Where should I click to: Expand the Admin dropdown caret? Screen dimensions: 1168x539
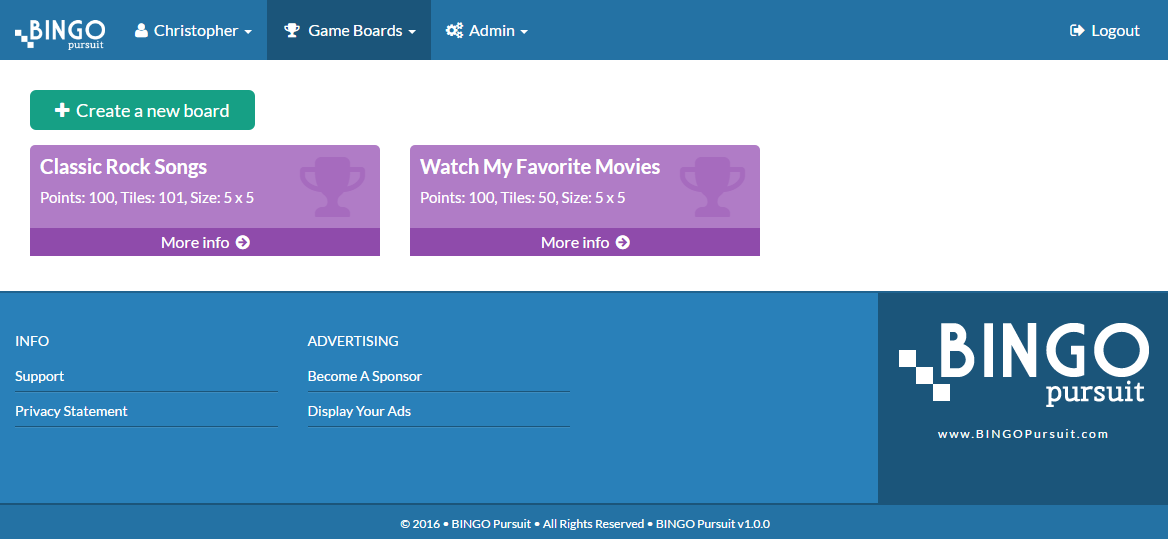click(x=524, y=32)
